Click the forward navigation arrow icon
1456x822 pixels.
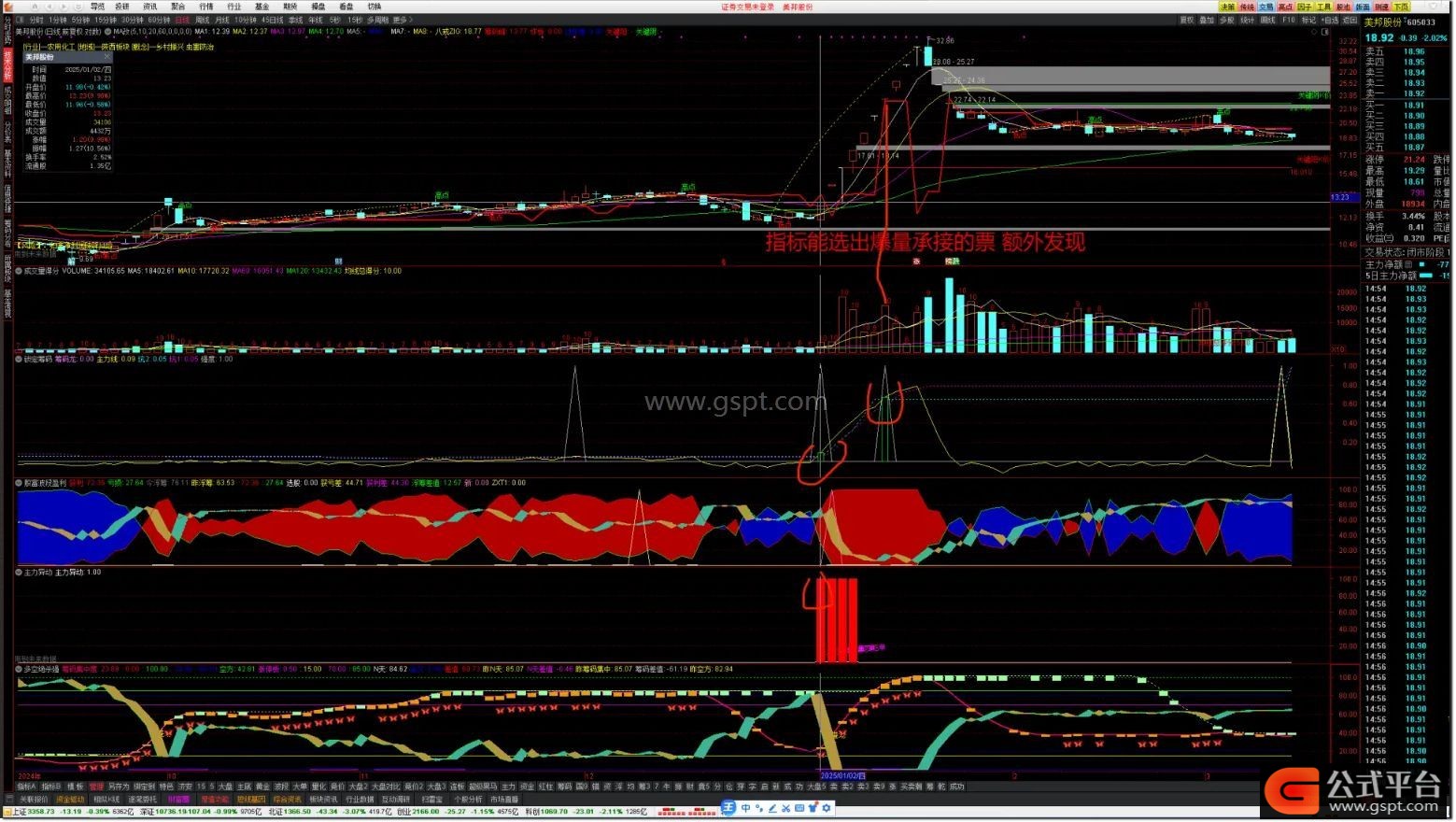coord(64,7)
